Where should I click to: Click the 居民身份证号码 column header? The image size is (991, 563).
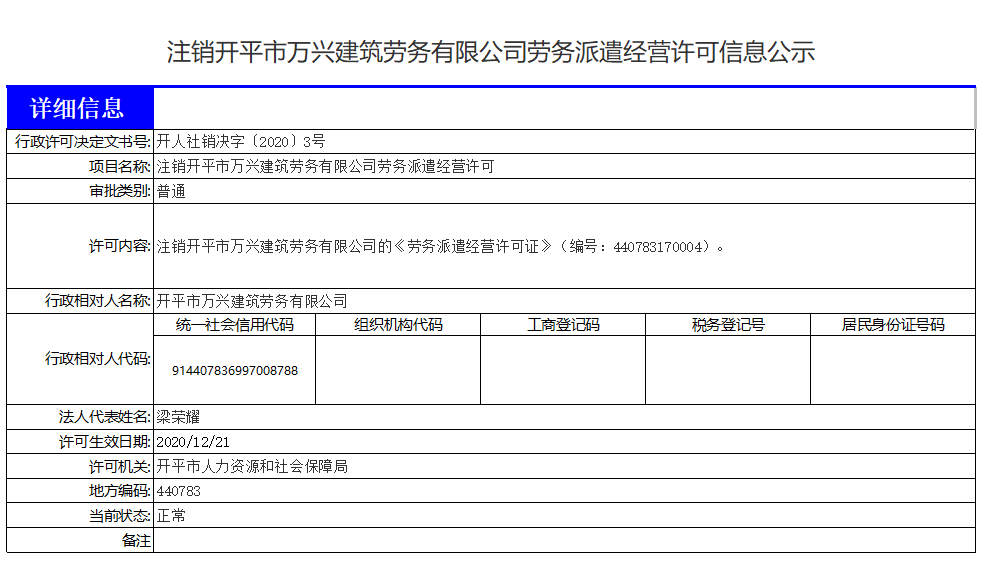(x=892, y=325)
